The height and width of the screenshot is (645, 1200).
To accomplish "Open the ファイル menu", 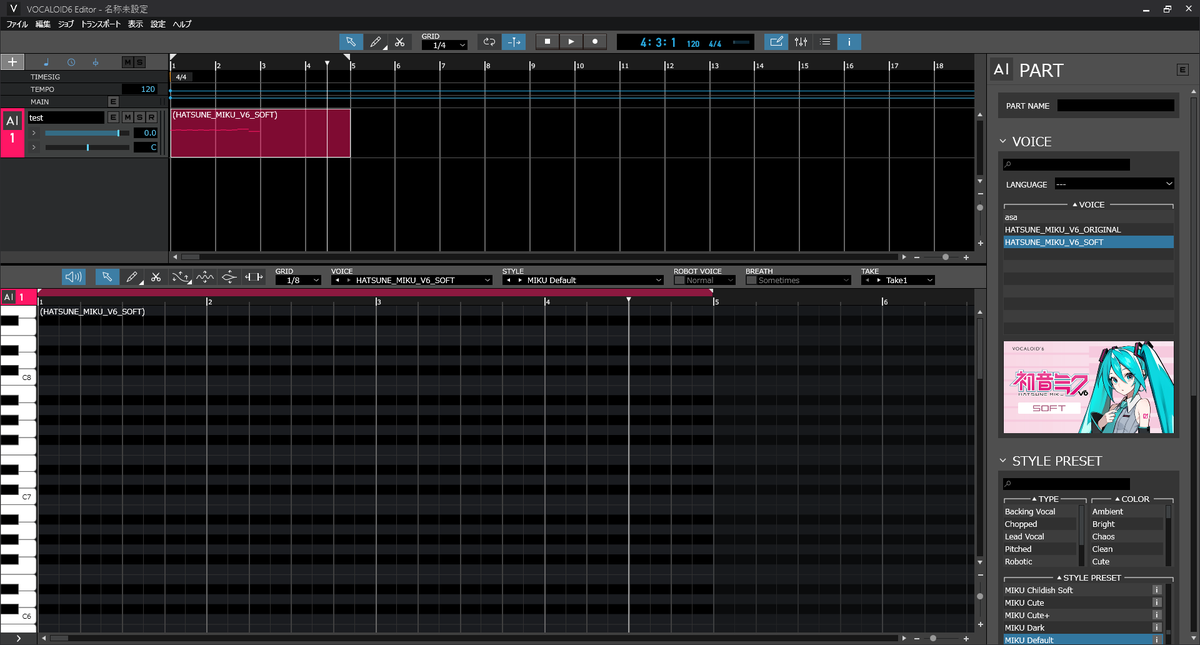I will pyautogui.click(x=17, y=23).
